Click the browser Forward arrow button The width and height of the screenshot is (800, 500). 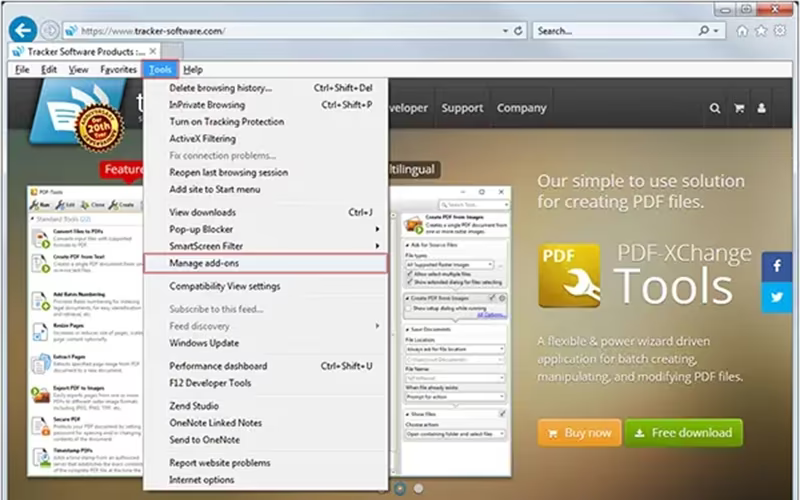[x=49, y=31]
